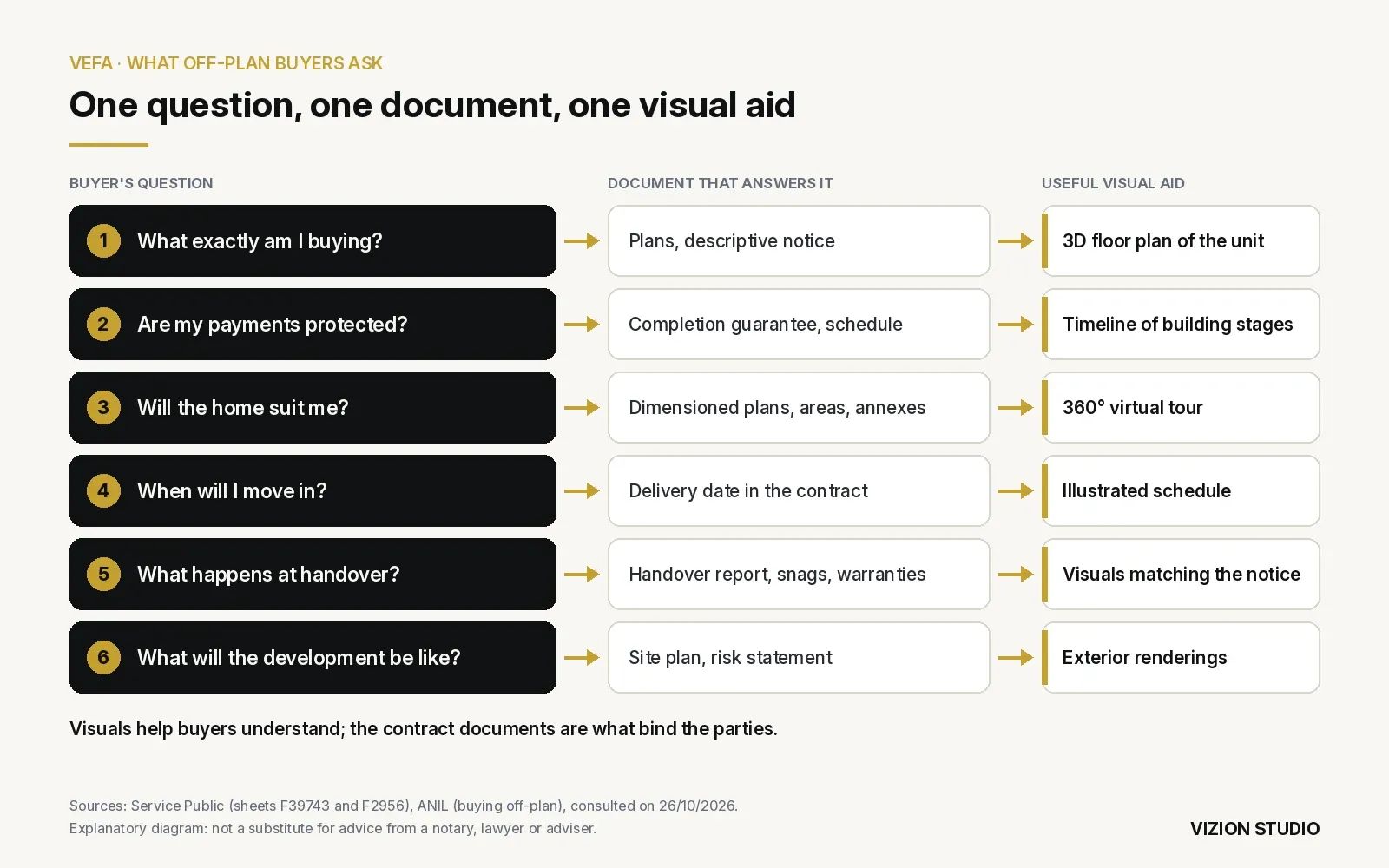Viewport: 1389px width, 868px height.
Task: Click 'Plans, descriptive notice' box
Action: pyautogui.click(x=799, y=240)
